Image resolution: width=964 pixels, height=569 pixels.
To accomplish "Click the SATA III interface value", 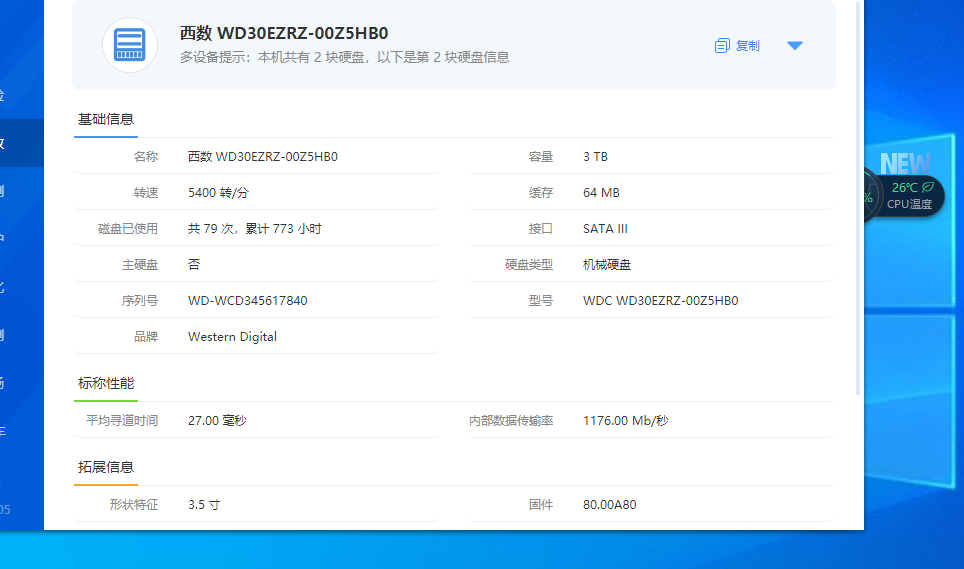I will (x=605, y=229).
